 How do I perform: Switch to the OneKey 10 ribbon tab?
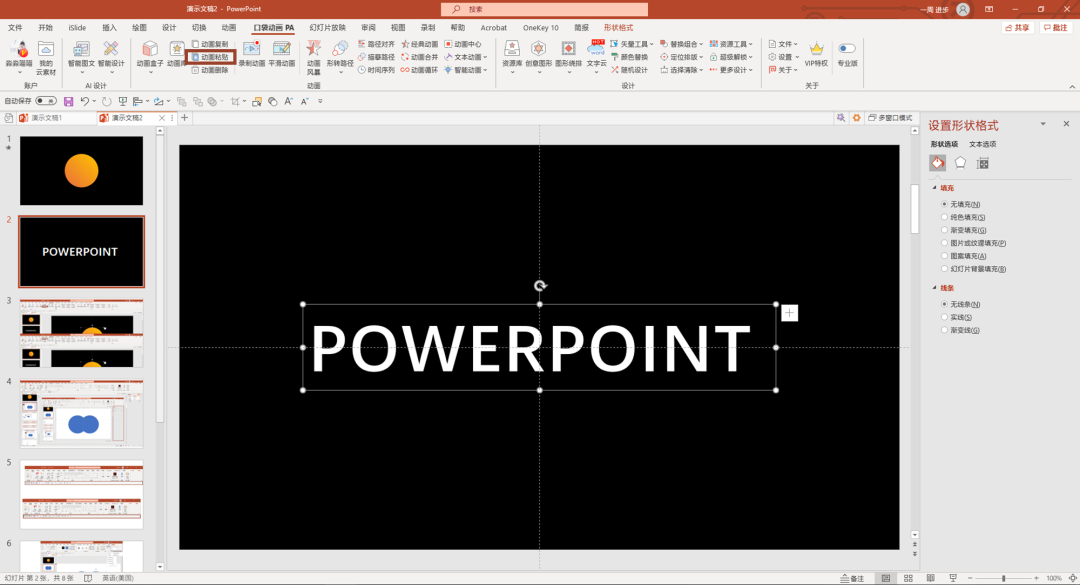[x=541, y=28]
